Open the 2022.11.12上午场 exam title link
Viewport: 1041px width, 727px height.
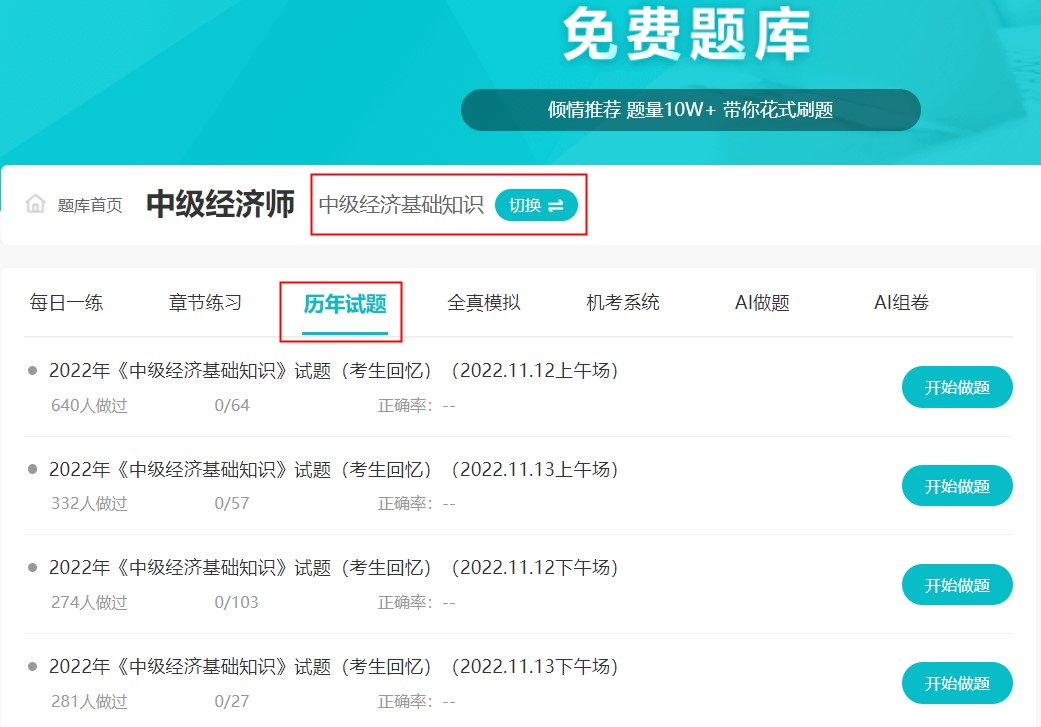(x=334, y=371)
